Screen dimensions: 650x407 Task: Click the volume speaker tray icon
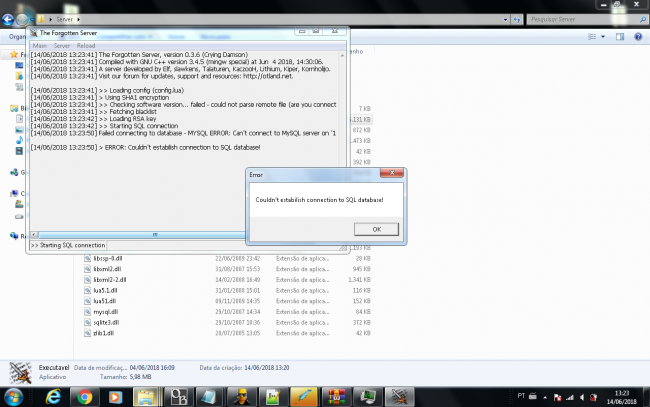[582, 397]
